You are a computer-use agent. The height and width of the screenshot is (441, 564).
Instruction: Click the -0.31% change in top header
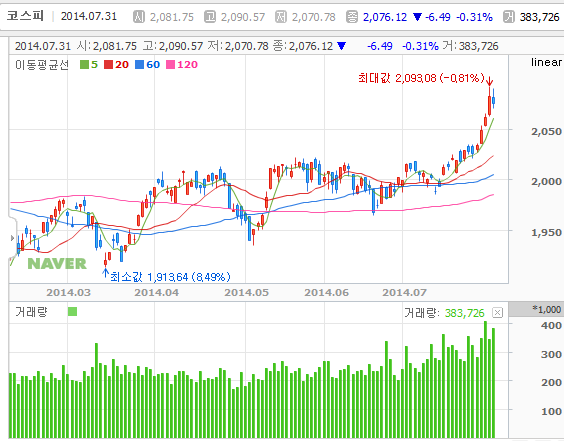coord(474,17)
